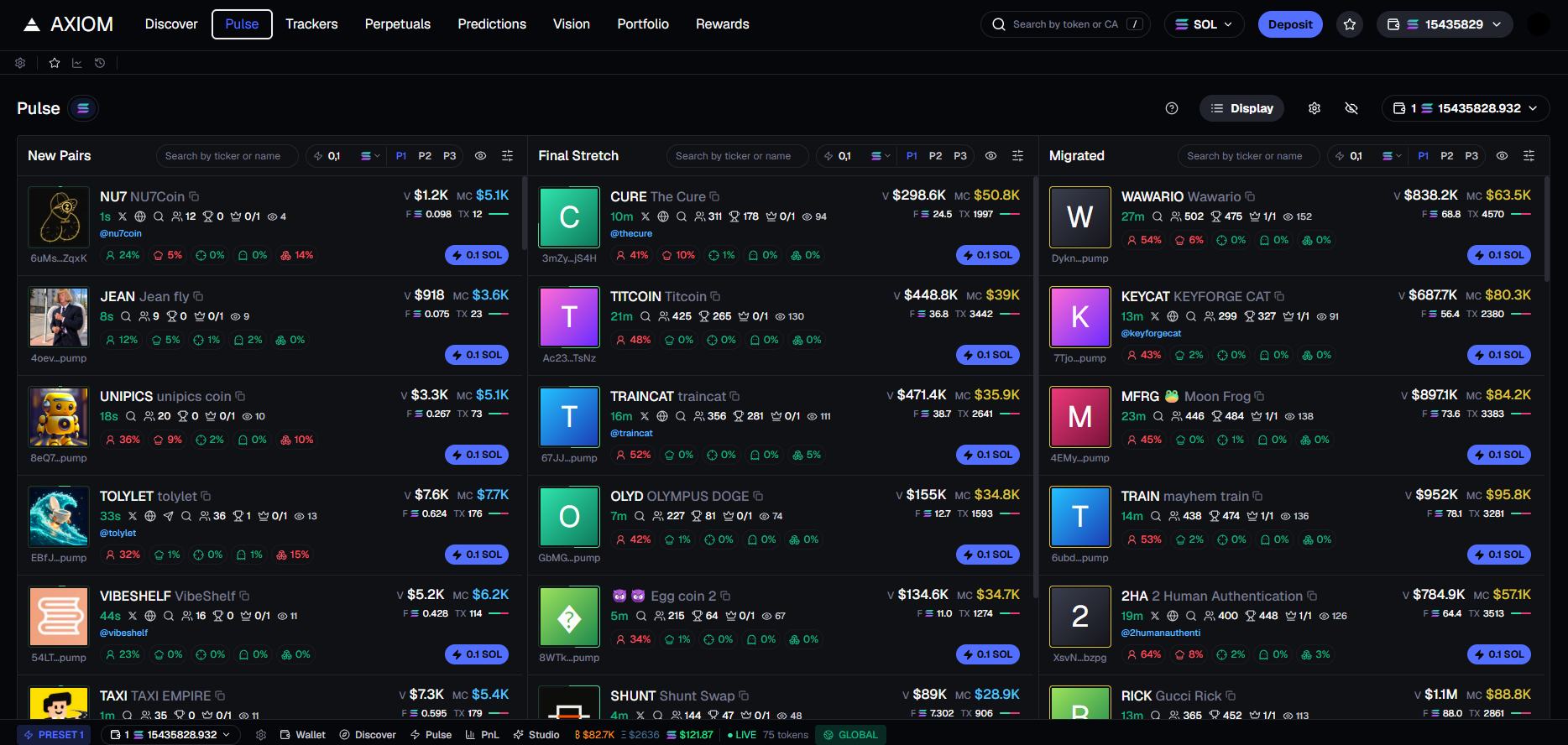The image size is (1568, 745).
Task: Click the help question mark icon near Display
Action: tap(1172, 108)
